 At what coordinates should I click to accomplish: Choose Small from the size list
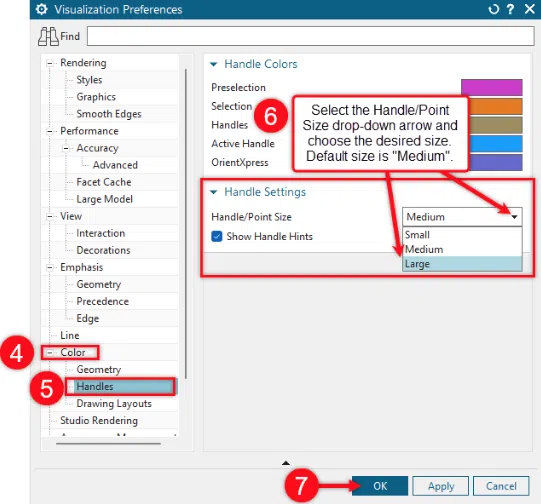pyautogui.click(x=462, y=235)
